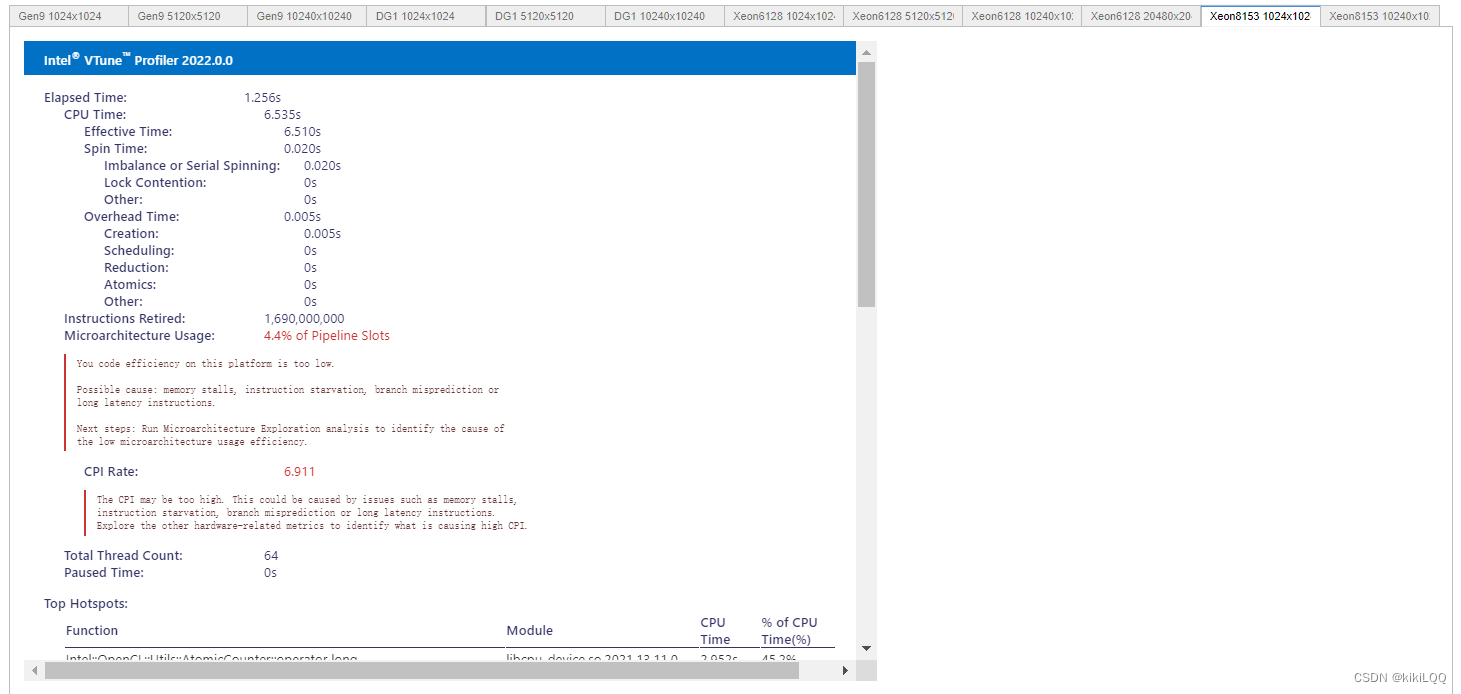Image resolution: width=1461 pixels, height=694 pixels.
Task: Click the 6.535s CPU time value
Action: point(282,115)
